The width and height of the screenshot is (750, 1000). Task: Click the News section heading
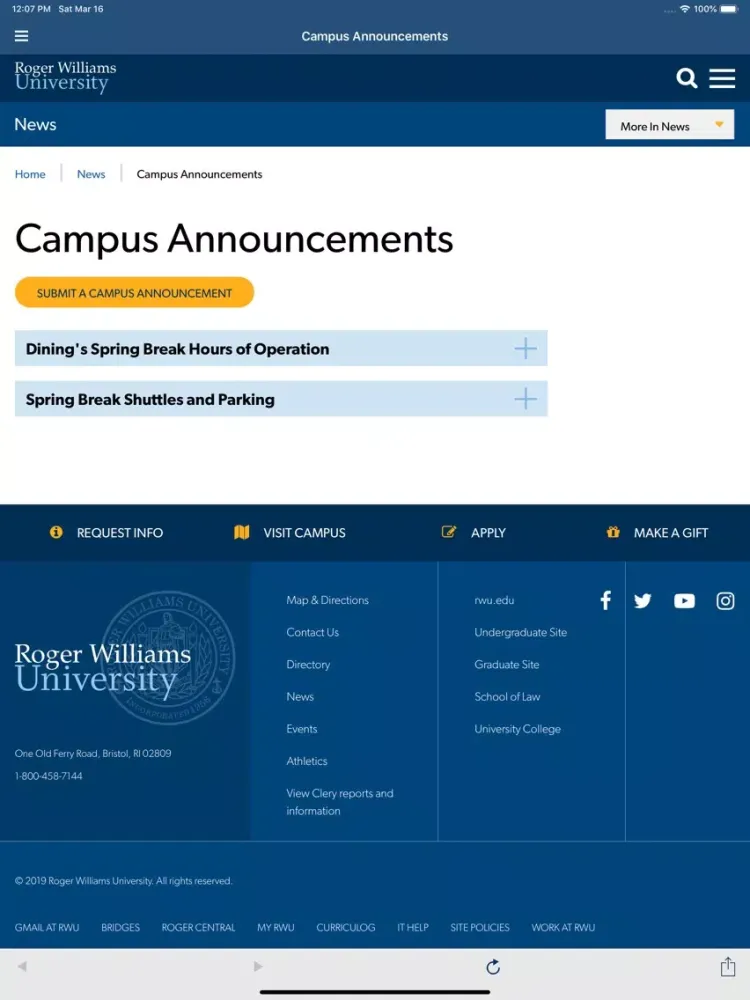(35, 124)
